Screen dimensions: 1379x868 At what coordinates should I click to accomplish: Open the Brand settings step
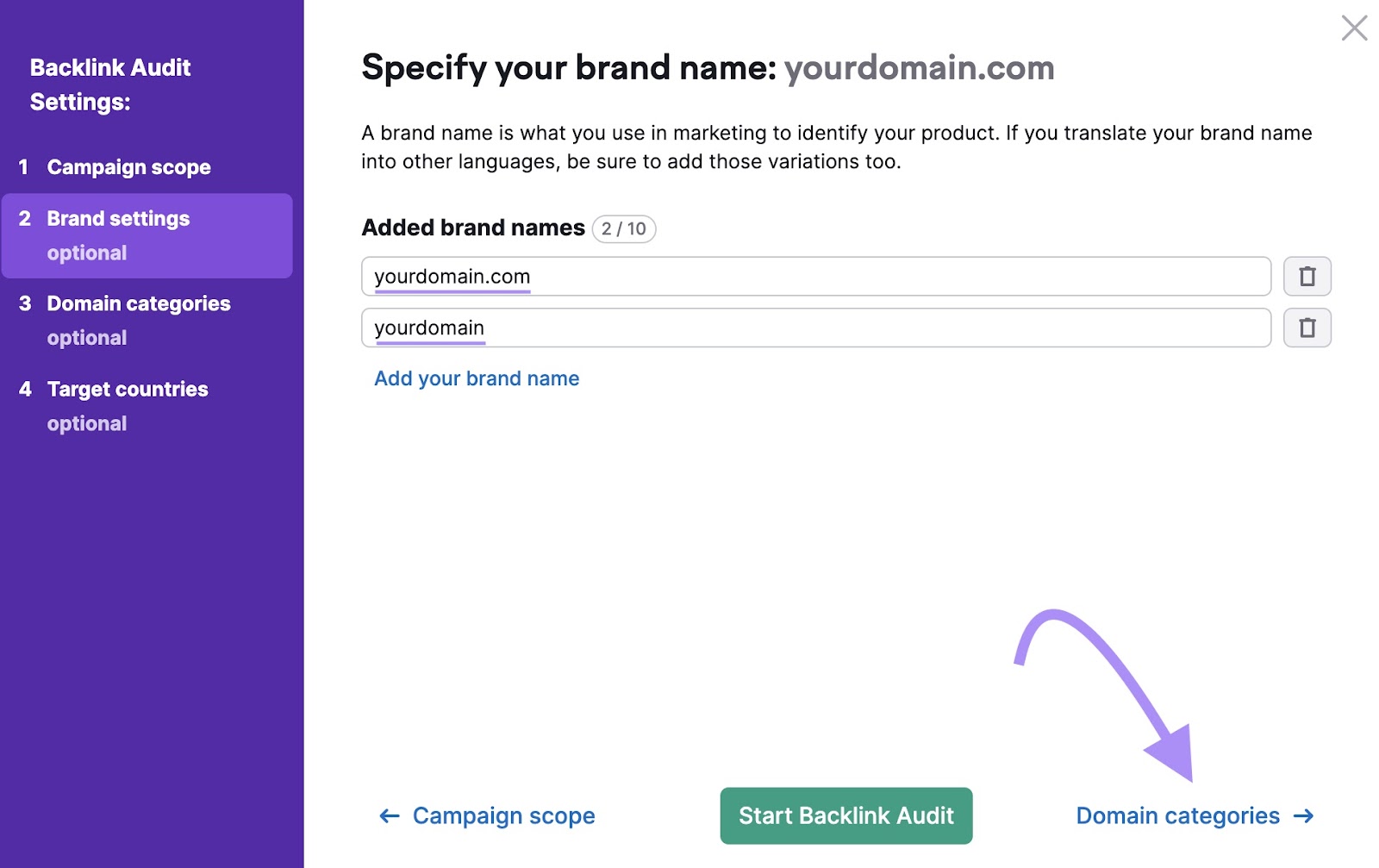coord(117,218)
